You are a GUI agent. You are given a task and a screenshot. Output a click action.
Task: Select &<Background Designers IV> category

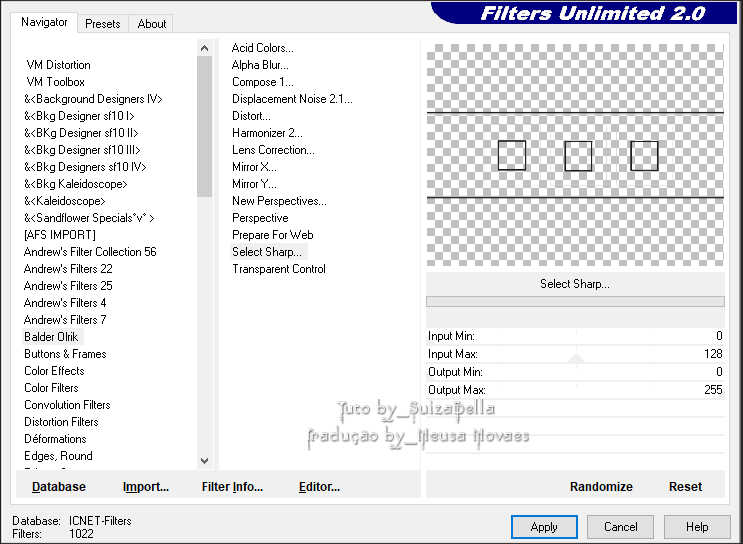click(93, 99)
